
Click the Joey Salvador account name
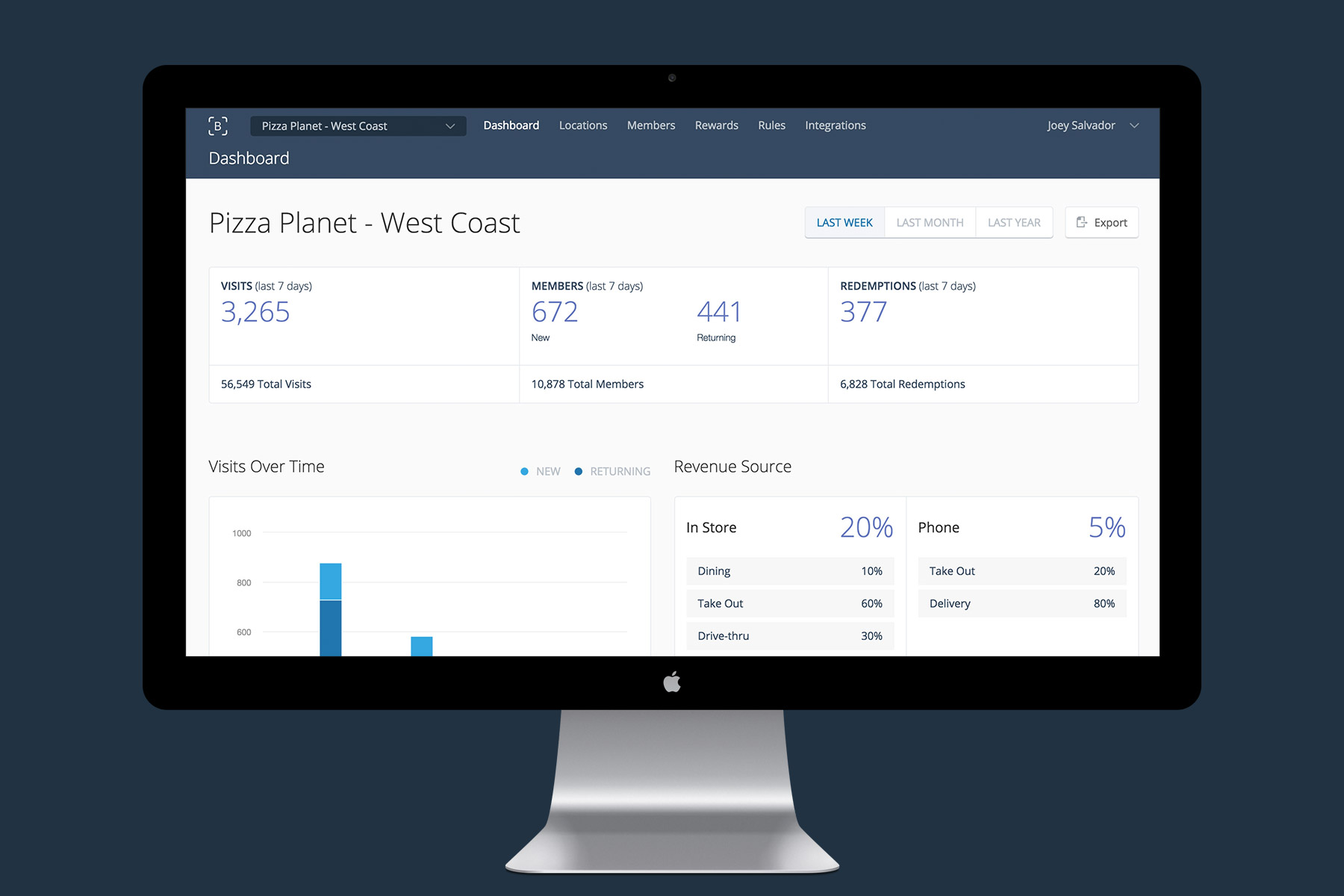[1081, 125]
